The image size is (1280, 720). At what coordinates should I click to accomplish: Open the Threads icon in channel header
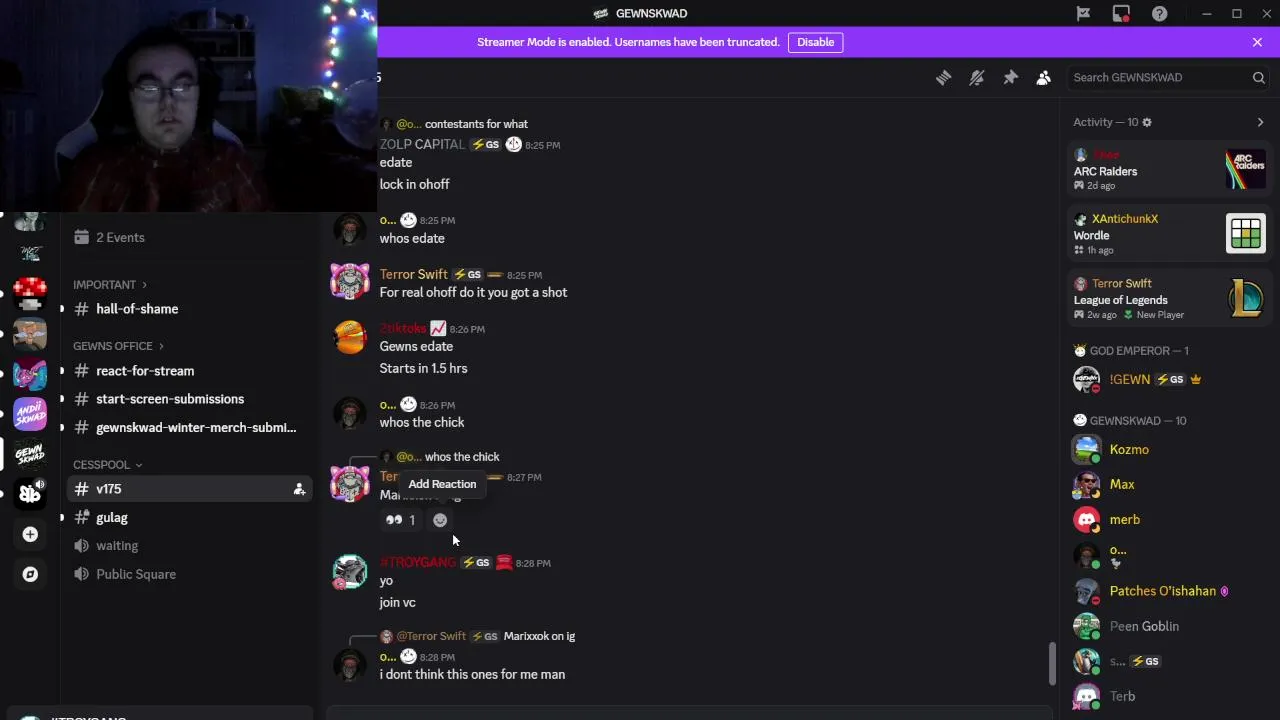943,77
